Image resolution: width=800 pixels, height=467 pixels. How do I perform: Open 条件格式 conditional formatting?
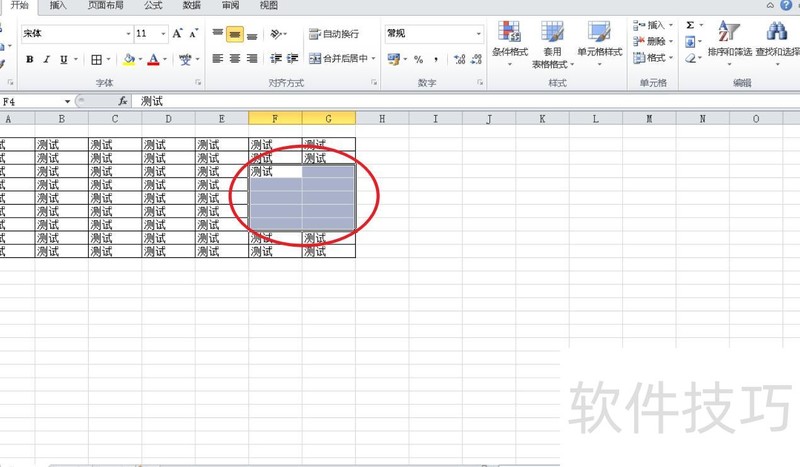[x=510, y=44]
